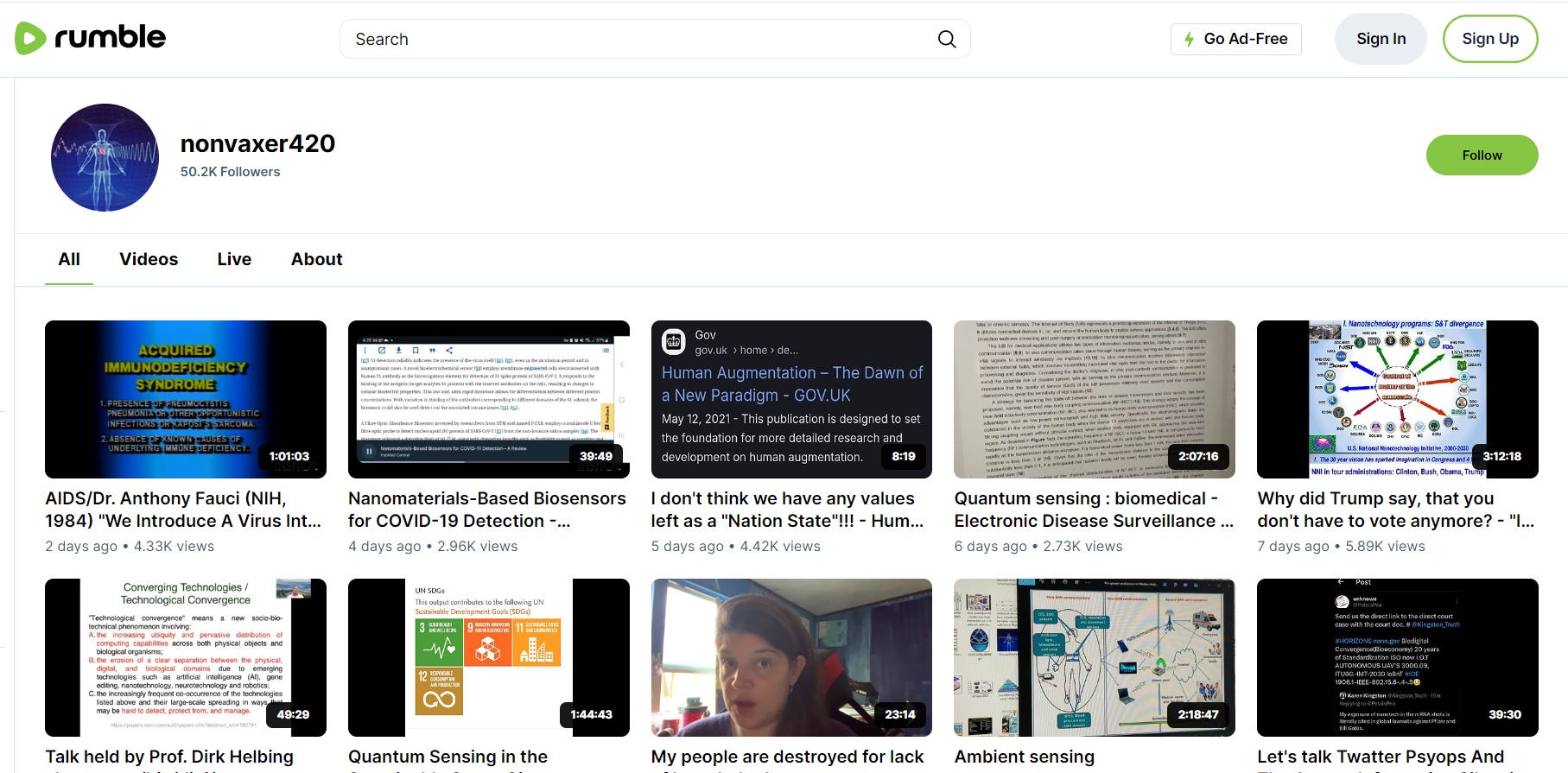
Task: Click title 'Quantum sensing : biomedical'
Action: tap(1094, 510)
